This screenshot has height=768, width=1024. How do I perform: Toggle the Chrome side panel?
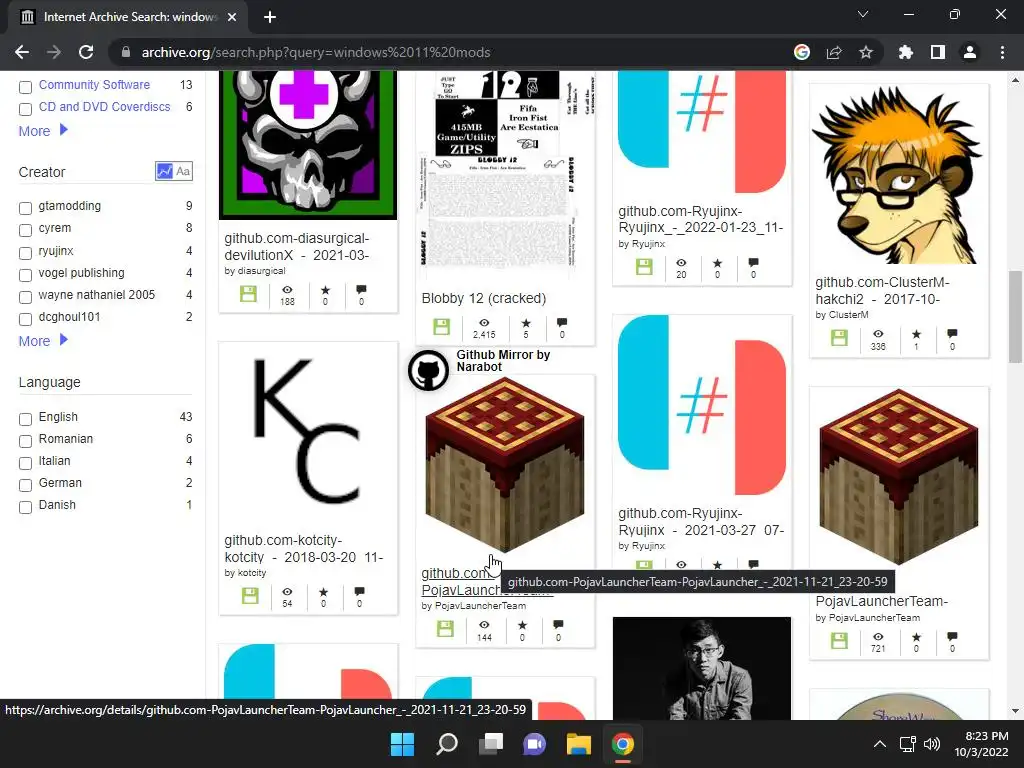click(x=938, y=52)
